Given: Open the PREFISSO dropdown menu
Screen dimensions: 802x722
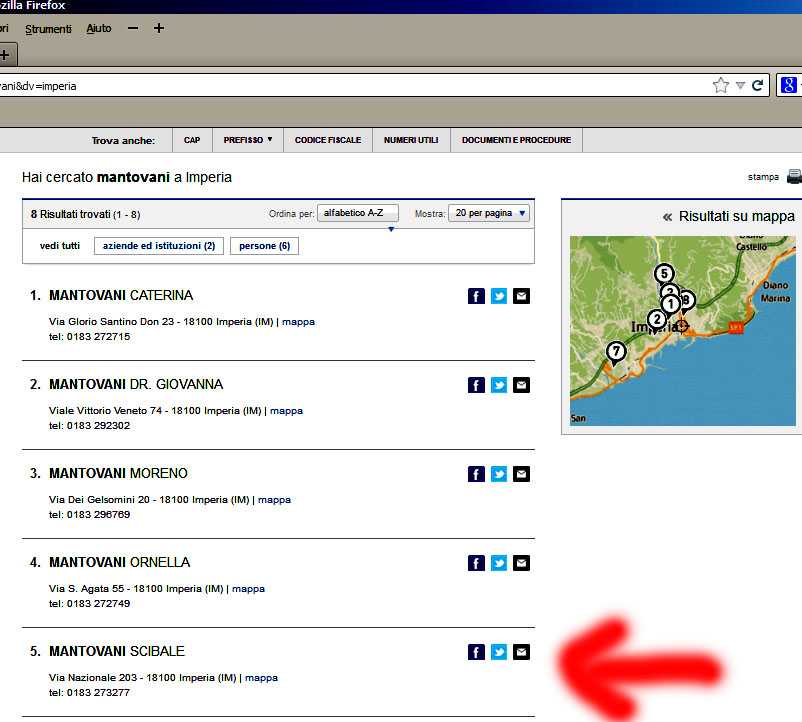Looking at the screenshot, I should click(x=248, y=140).
